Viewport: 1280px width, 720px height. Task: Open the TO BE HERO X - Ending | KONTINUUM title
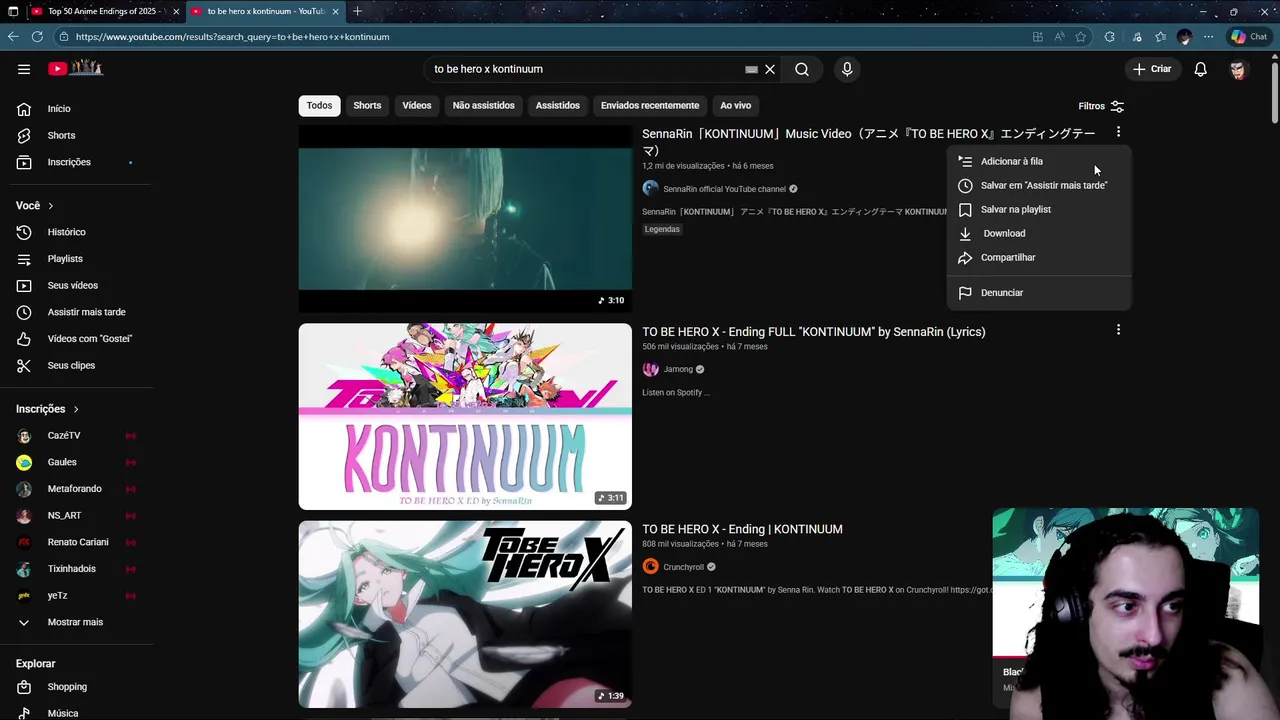point(742,529)
